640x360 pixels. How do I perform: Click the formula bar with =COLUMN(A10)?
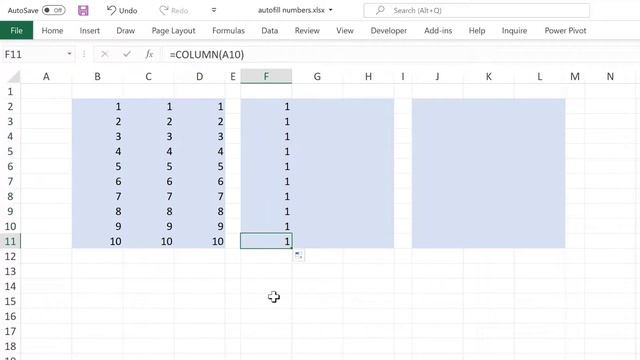tap(402, 54)
